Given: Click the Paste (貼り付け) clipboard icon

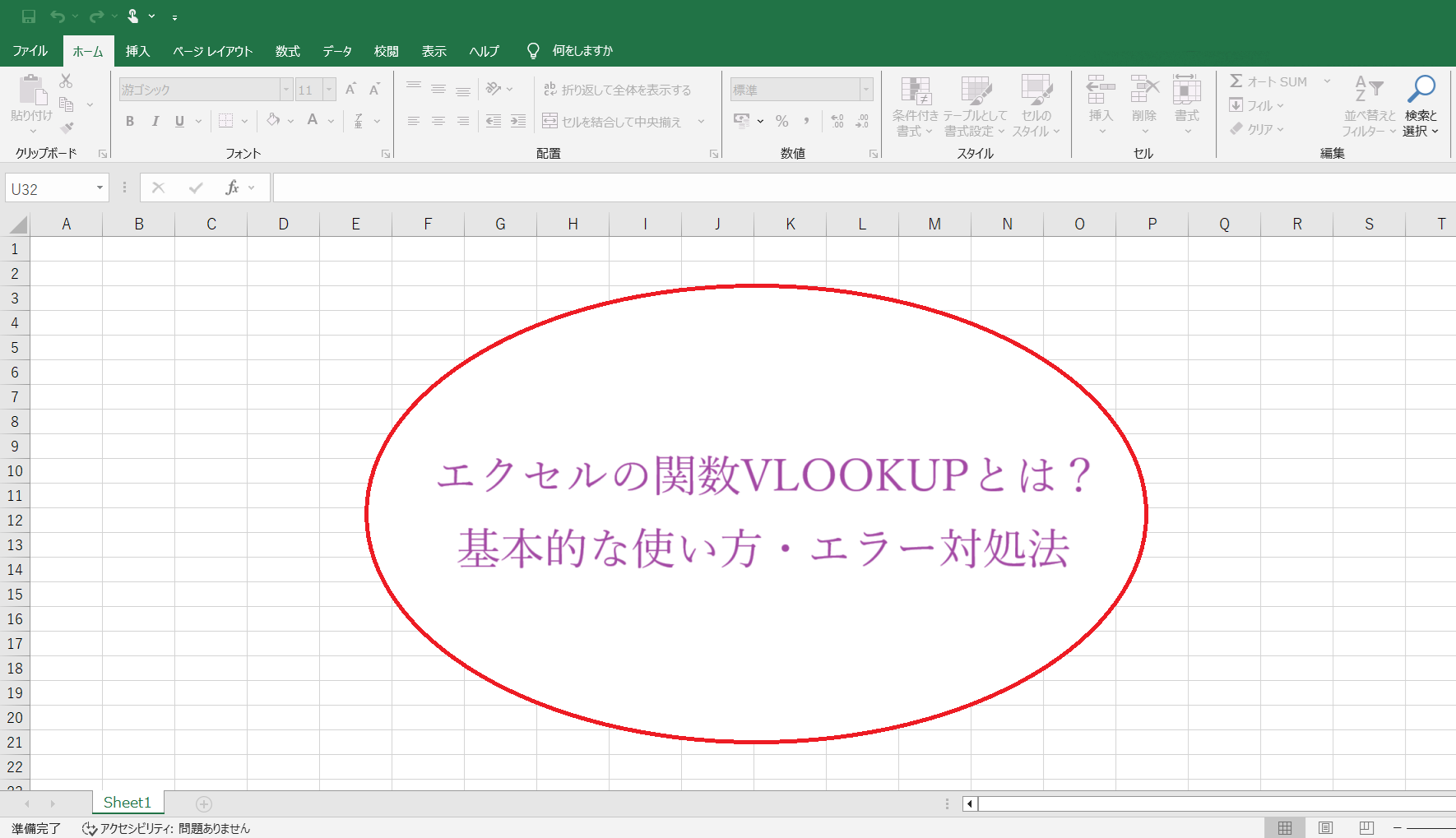Looking at the screenshot, I should [x=31, y=90].
